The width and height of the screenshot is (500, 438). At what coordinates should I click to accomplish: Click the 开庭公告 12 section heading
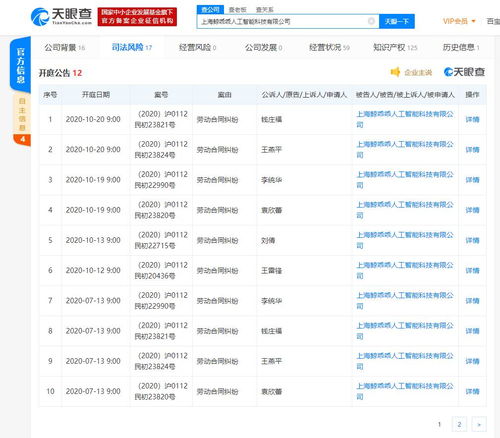[60, 73]
